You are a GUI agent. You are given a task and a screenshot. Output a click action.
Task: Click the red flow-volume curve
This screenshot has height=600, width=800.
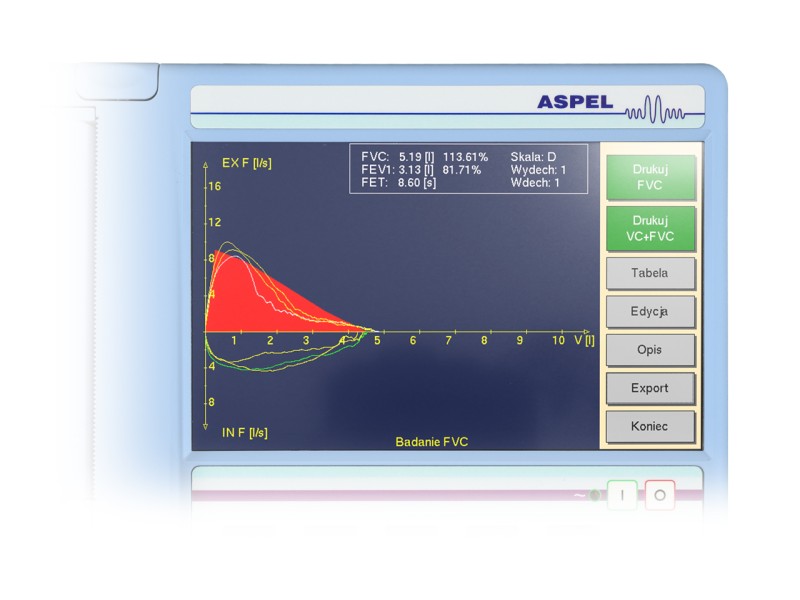tap(265, 290)
